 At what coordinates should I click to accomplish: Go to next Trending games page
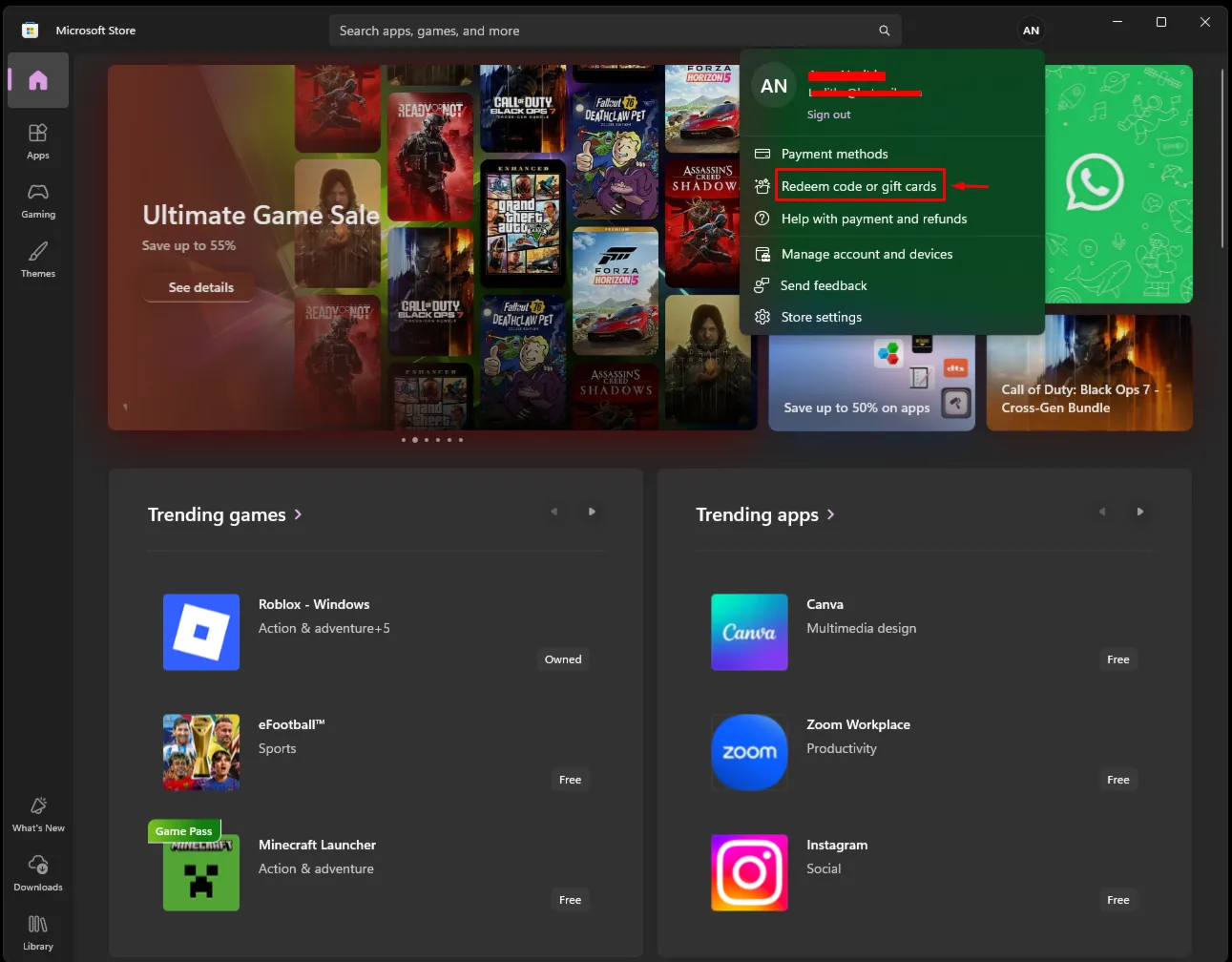592,512
